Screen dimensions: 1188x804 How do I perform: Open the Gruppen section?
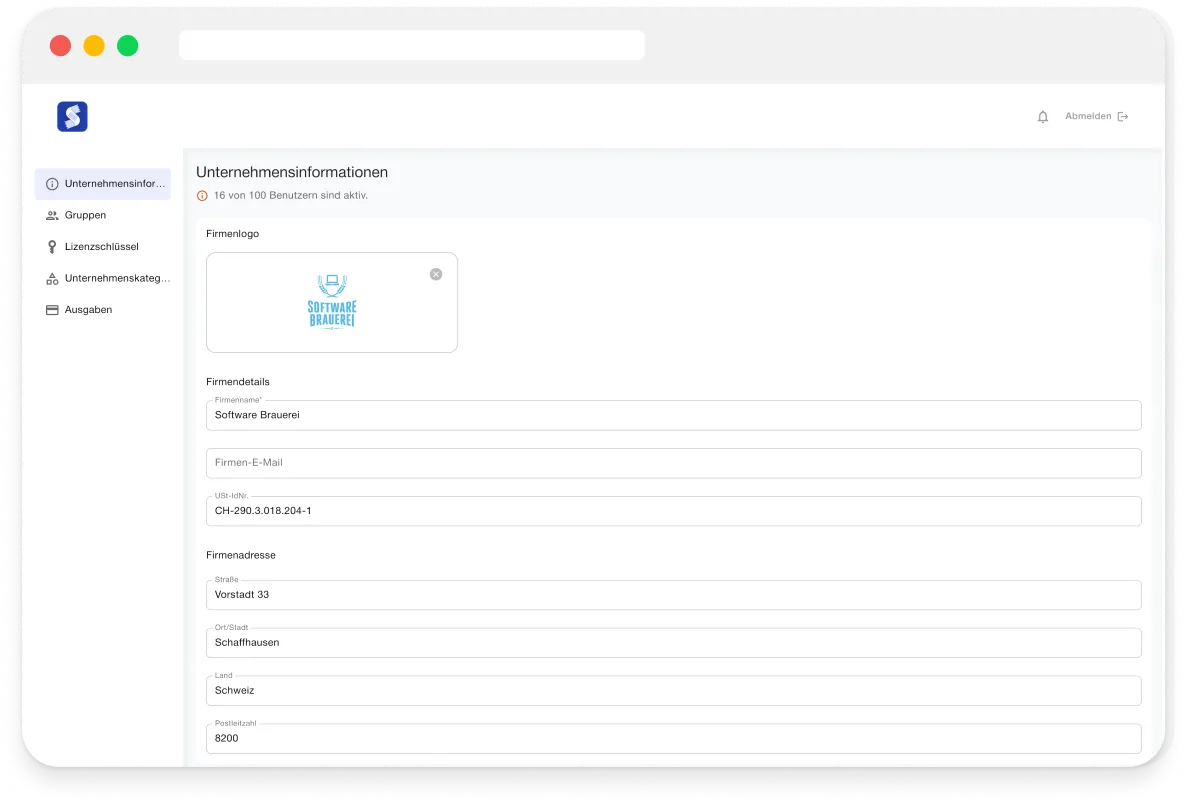(85, 215)
